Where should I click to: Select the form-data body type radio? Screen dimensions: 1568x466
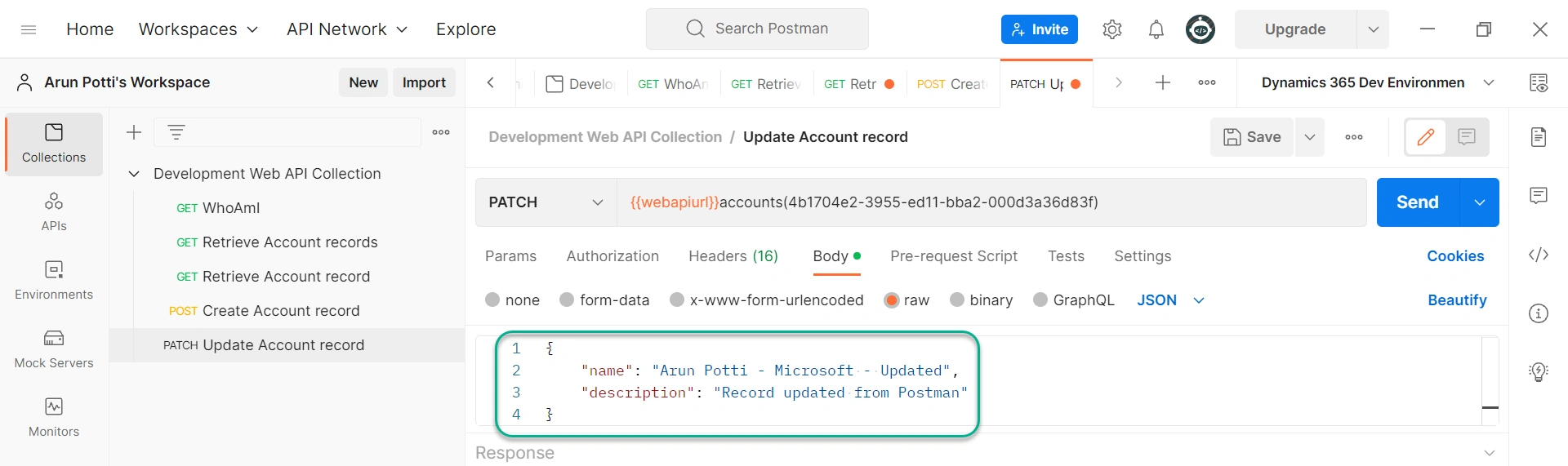567,300
